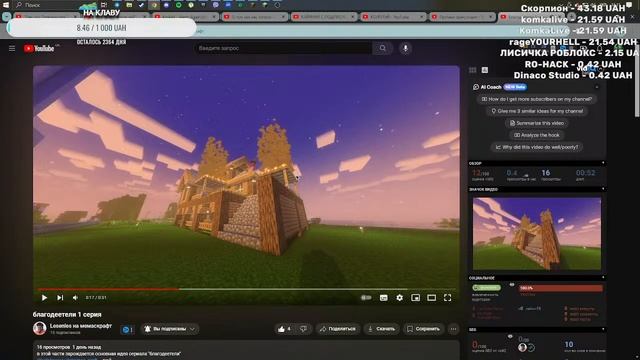Click the vidIQ grid view icon
Screen dimensions: 640x360
473,70
